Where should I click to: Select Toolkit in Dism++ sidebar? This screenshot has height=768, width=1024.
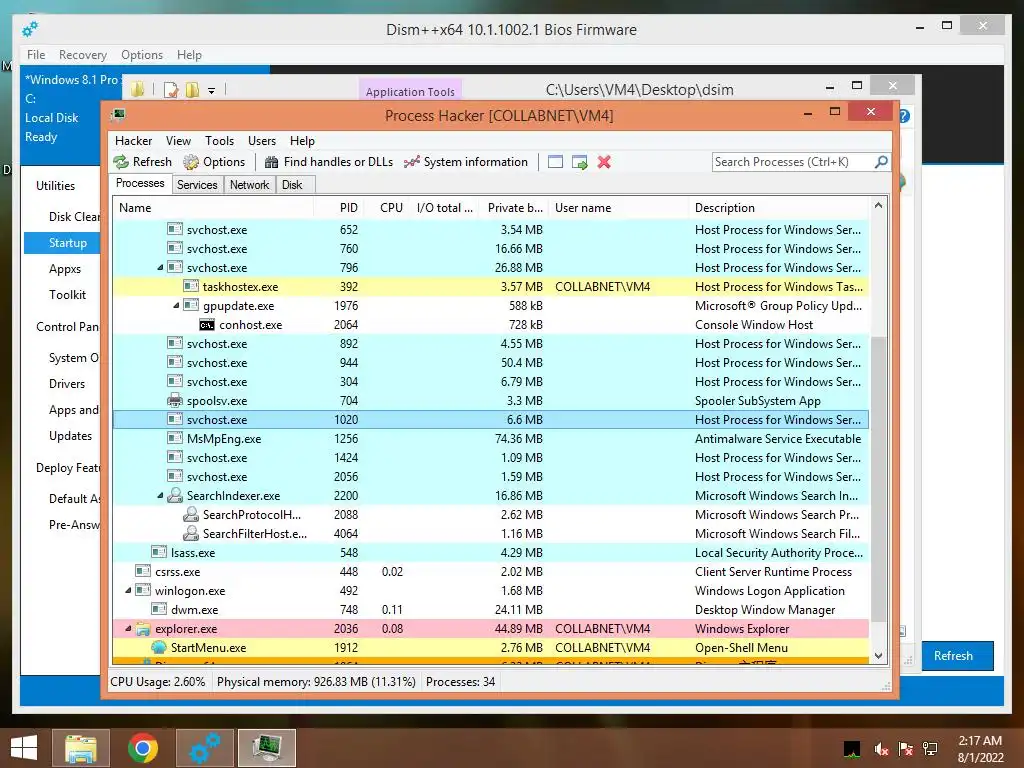(67, 295)
